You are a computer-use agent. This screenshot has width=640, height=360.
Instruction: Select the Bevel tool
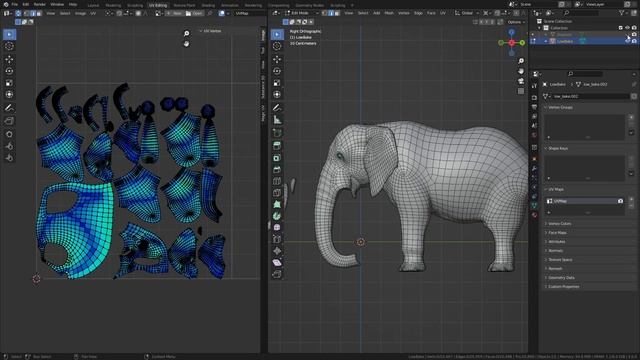coord(277,169)
